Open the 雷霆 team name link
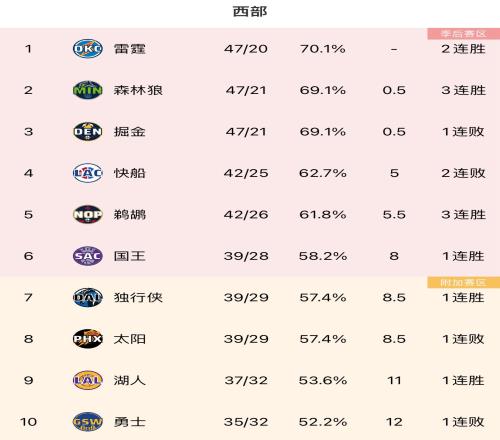Screen dimensions: 500x440 click(x=130, y=49)
